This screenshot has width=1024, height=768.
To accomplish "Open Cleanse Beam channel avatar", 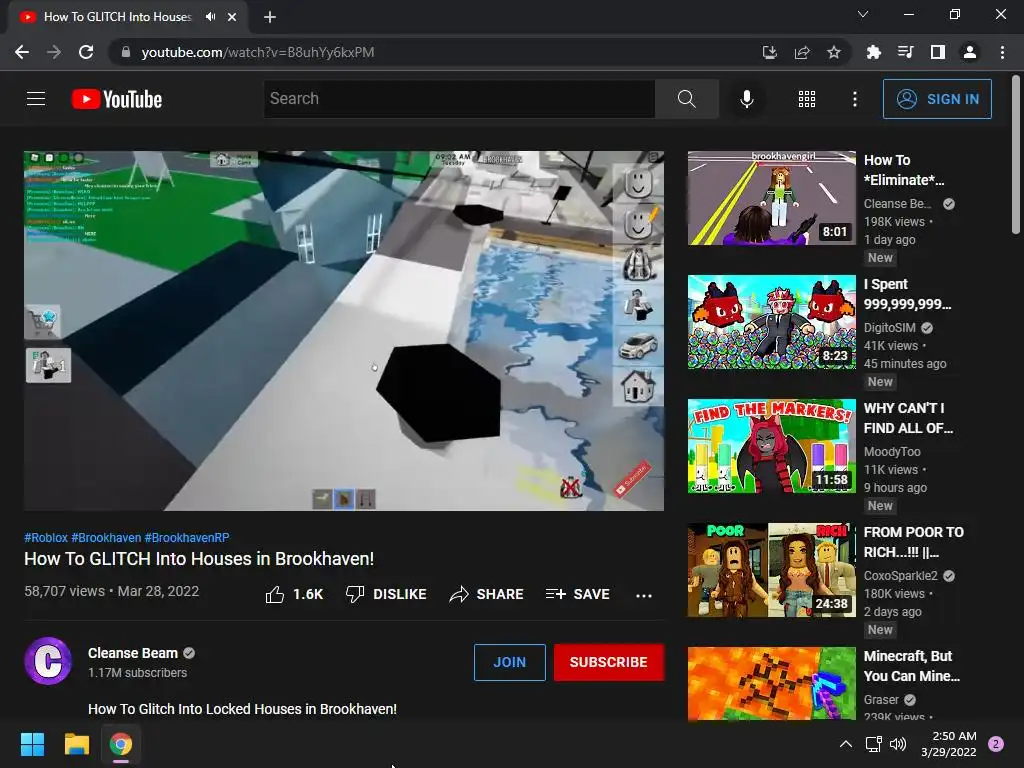I will tap(48, 661).
